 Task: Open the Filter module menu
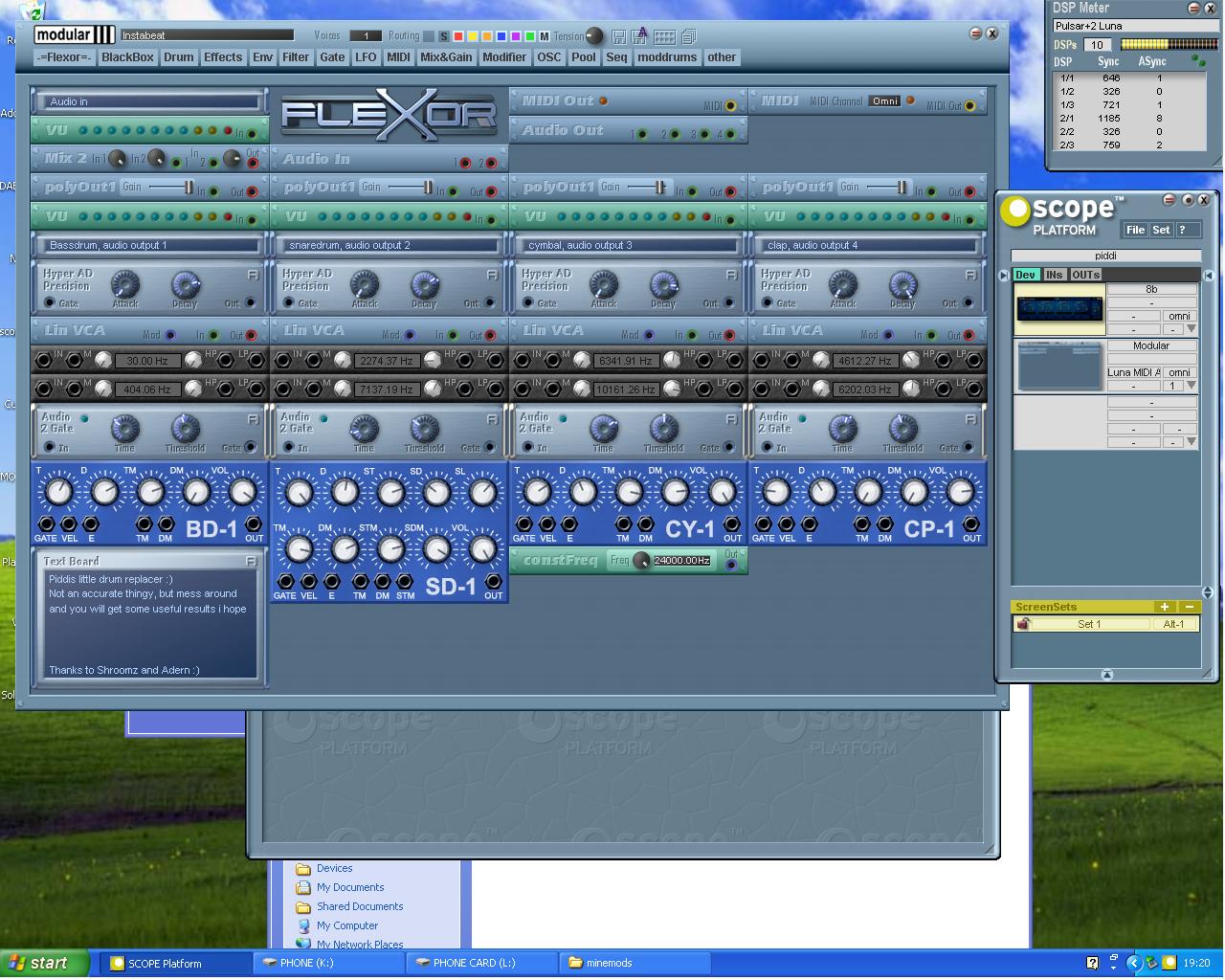pyautogui.click(x=296, y=57)
